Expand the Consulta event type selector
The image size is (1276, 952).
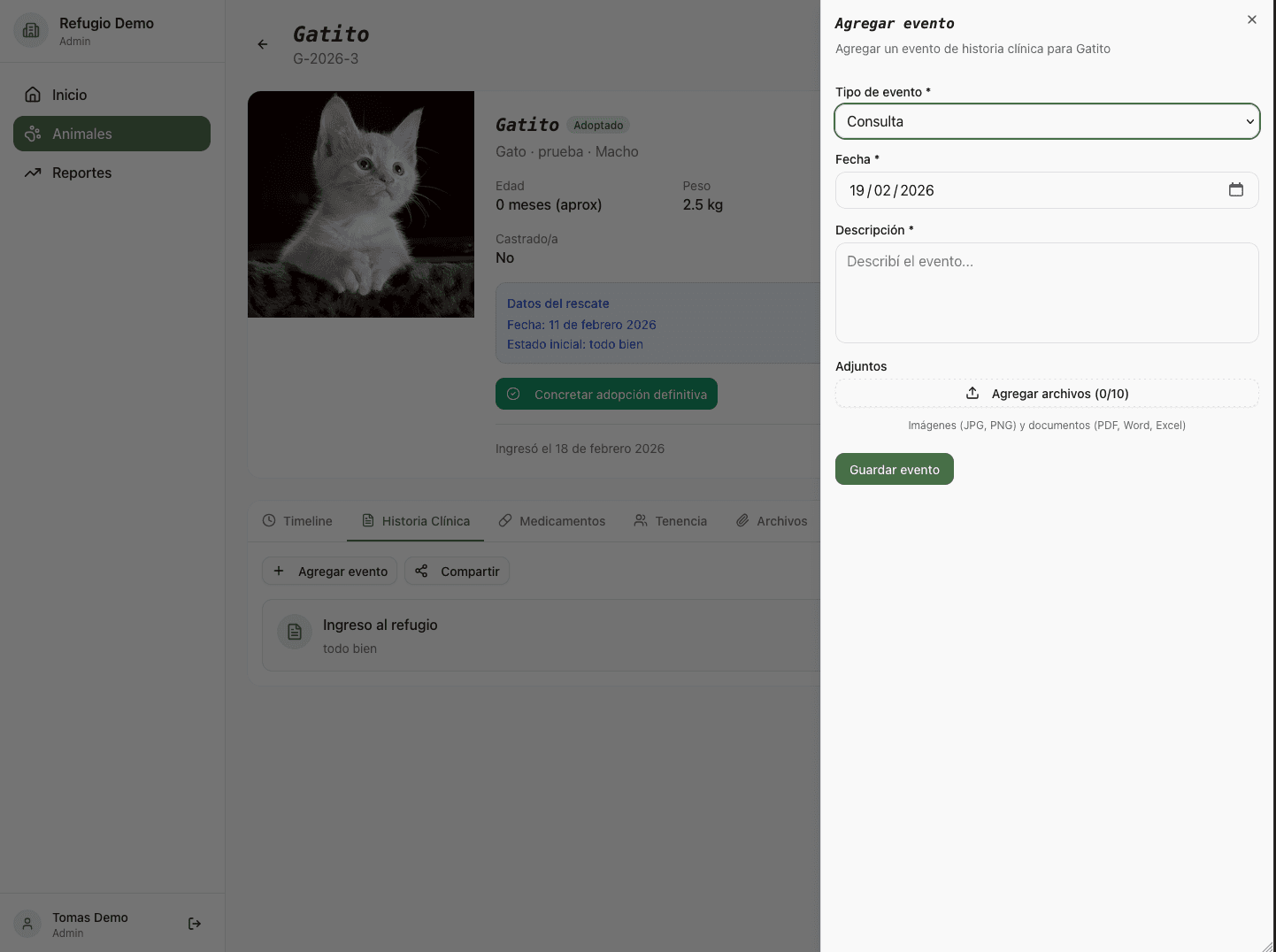click(x=1047, y=121)
